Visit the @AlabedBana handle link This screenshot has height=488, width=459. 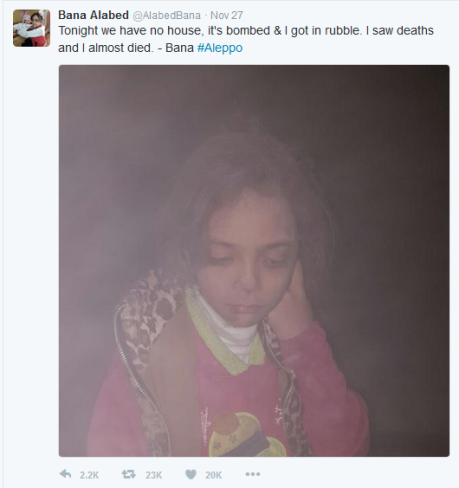pyautogui.click(x=167, y=15)
